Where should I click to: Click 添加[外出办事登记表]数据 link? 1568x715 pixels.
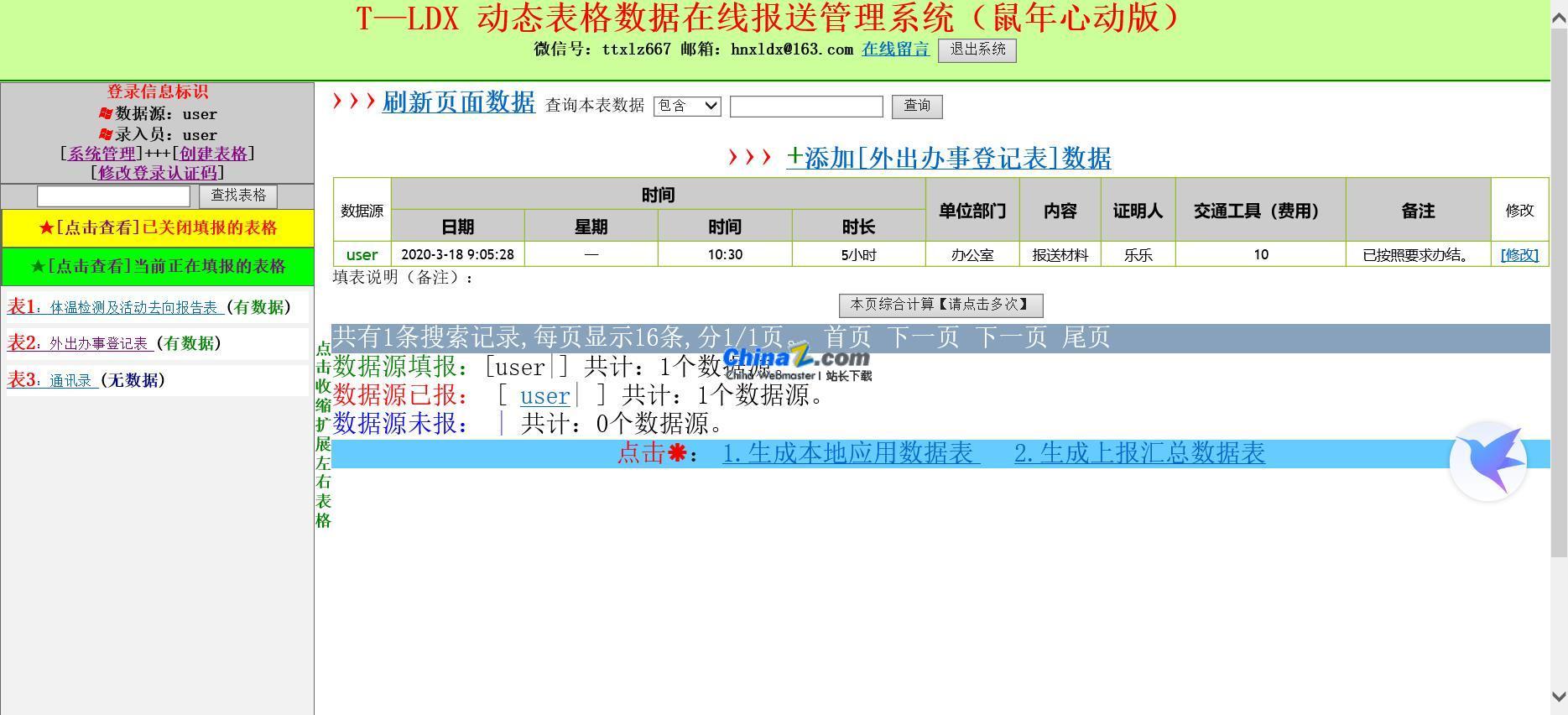[x=949, y=158]
